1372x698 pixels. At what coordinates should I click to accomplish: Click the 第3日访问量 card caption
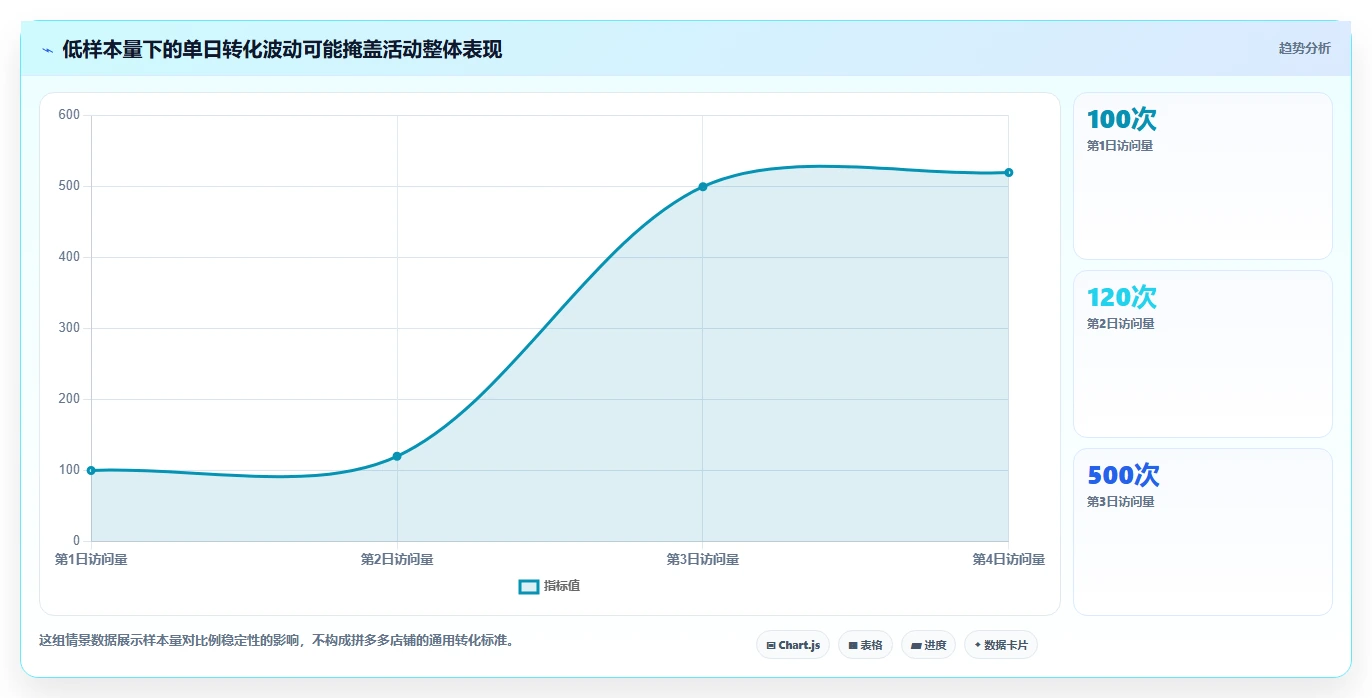(1120, 502)
